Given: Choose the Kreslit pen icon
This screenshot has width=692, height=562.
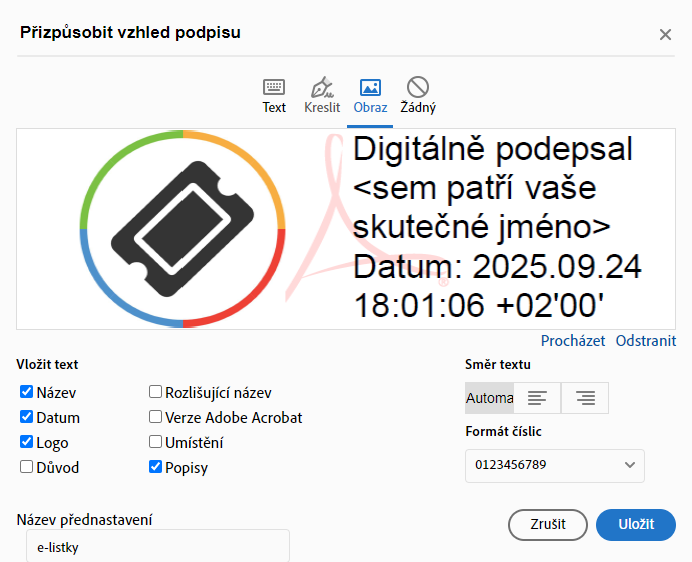Looking at the screenshot, I should [322, 87].
